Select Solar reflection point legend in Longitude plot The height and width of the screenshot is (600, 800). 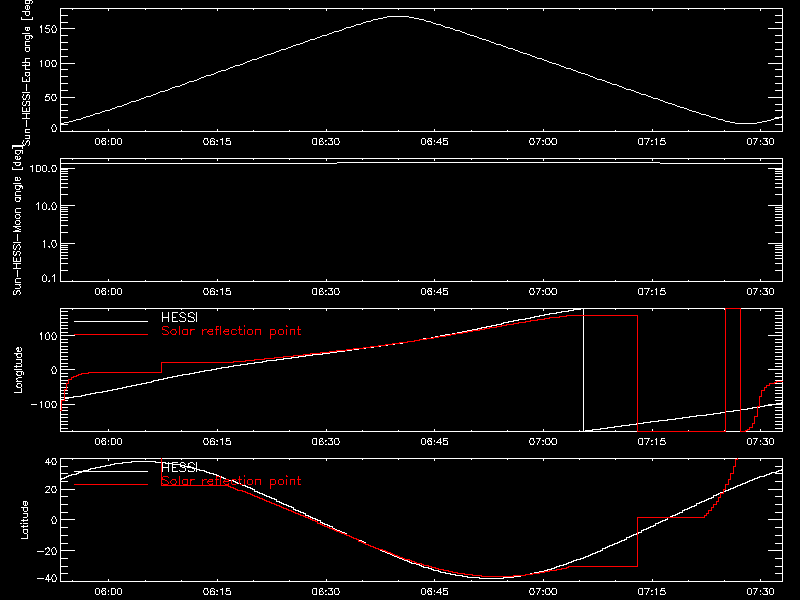(231, 331)
